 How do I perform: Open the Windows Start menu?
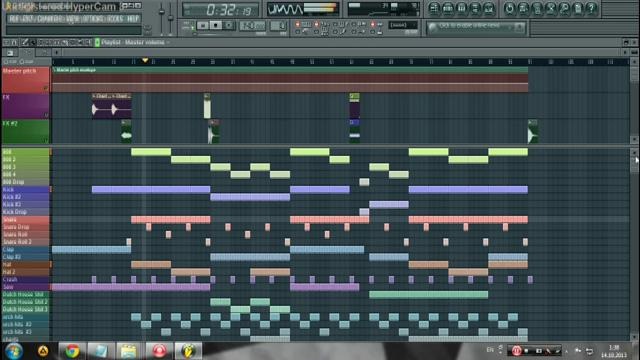point(13,351)
